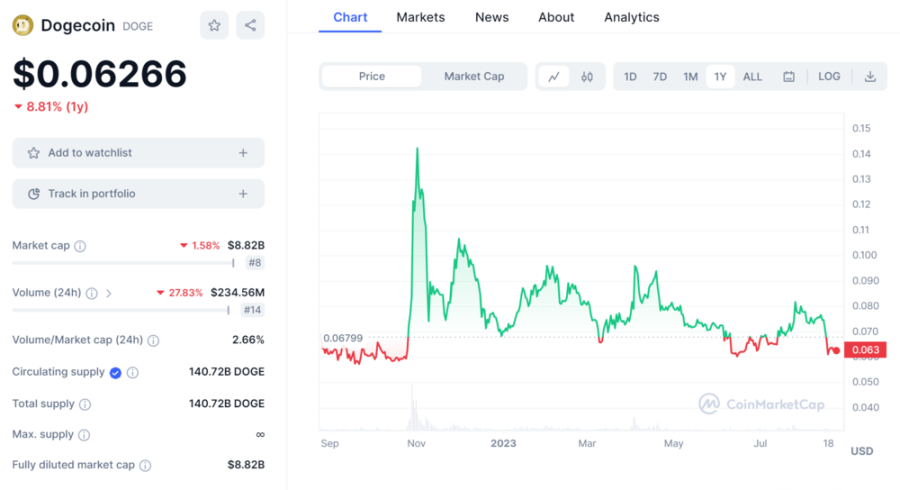Switch to the About tab

tap(556, 17)
